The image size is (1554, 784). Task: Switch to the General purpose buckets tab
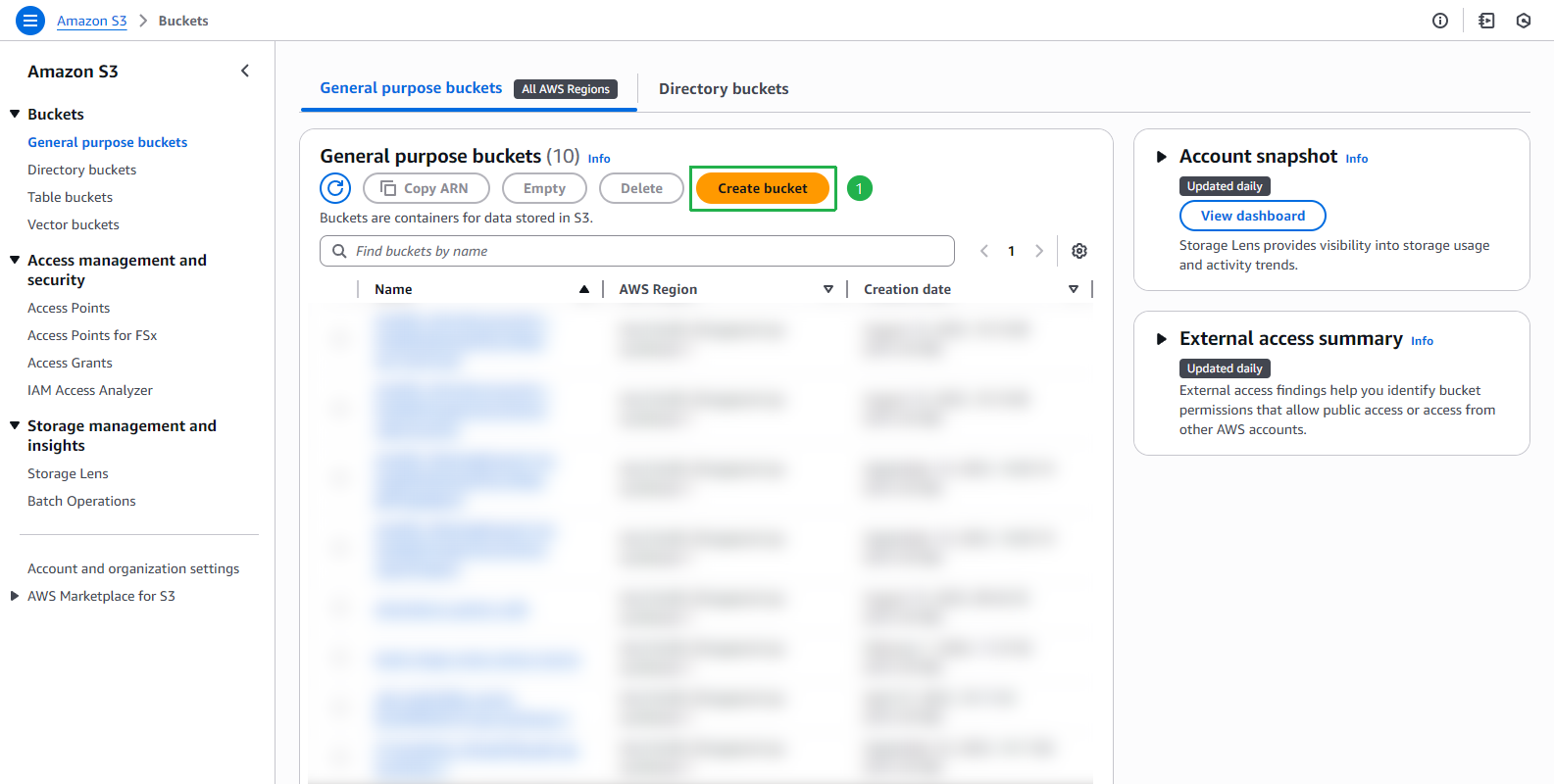tap(411, 88)
